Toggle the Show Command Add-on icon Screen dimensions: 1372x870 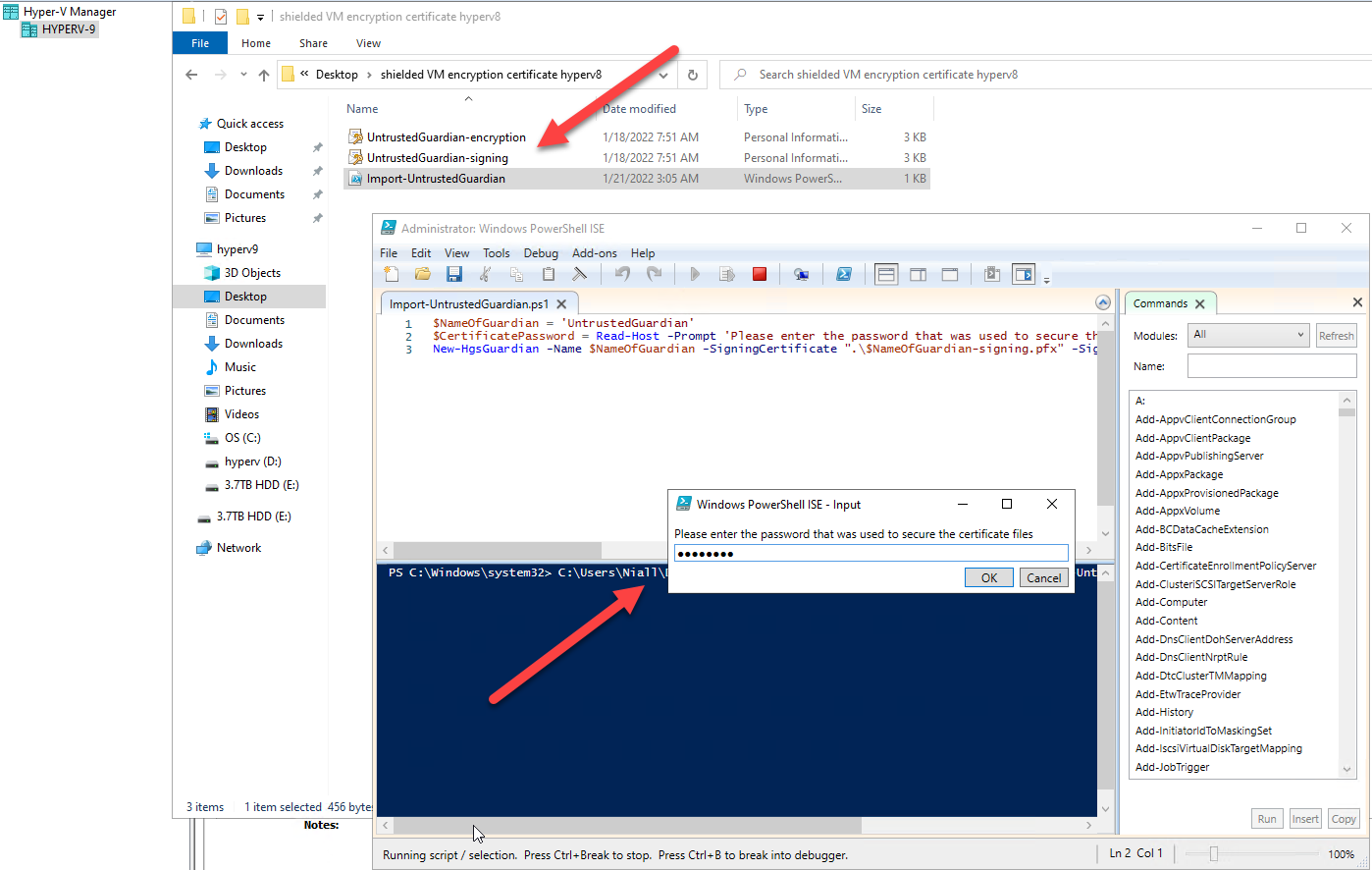point(1024,275)
